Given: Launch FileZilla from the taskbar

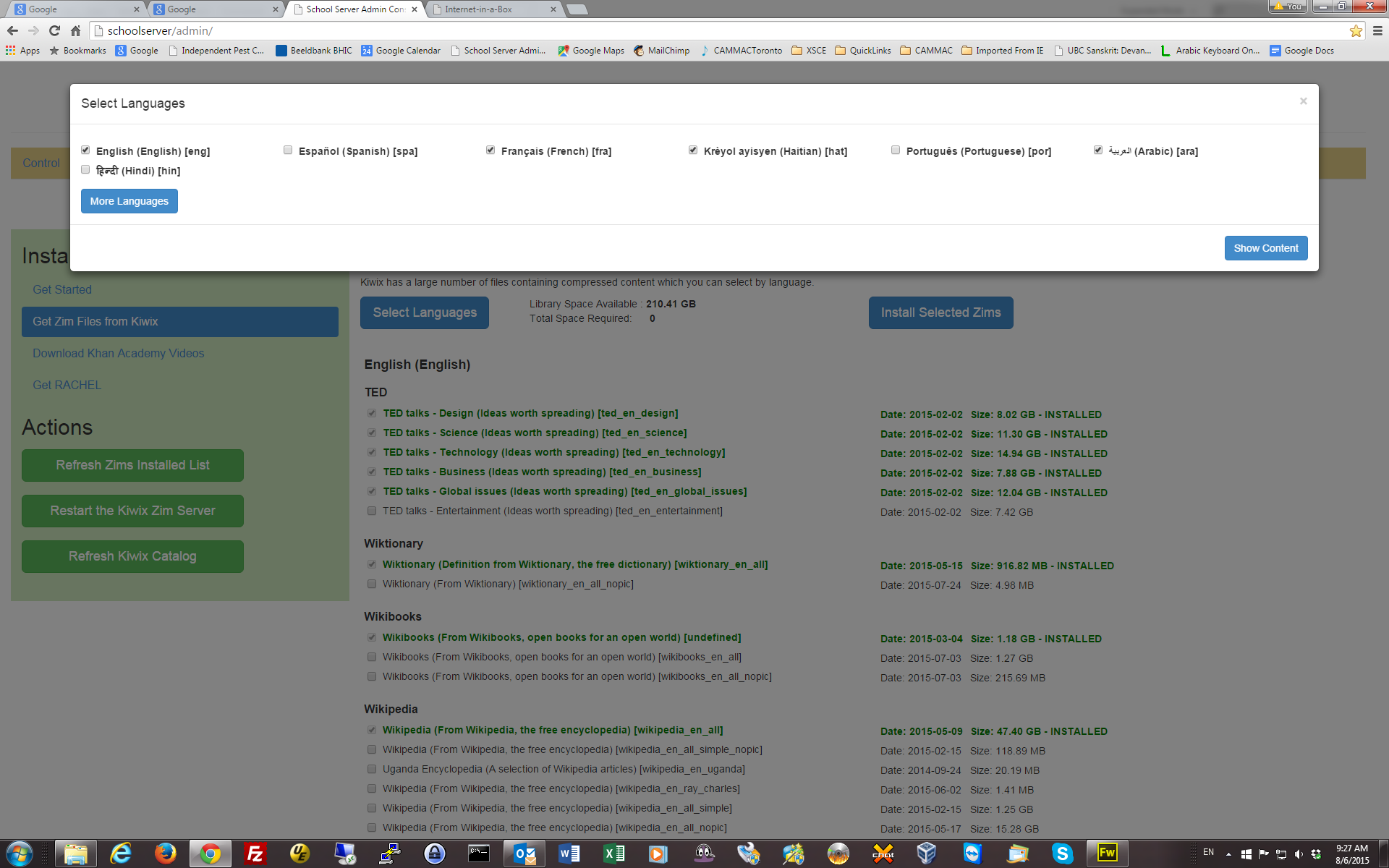Looking at the screenshot, I should pyautogui.click(x=255, y=854).
